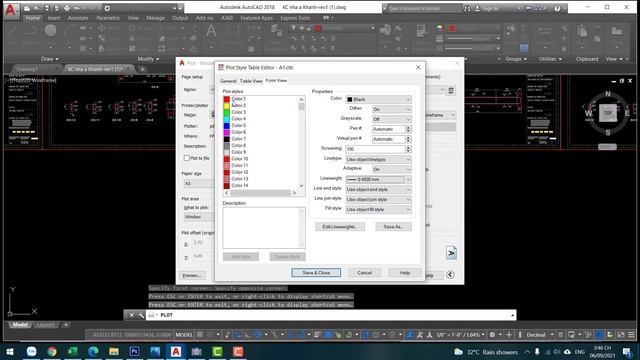Click the Save As button
Screen dimensions: 640x360
pyautogui.click(x=393, y=227)
